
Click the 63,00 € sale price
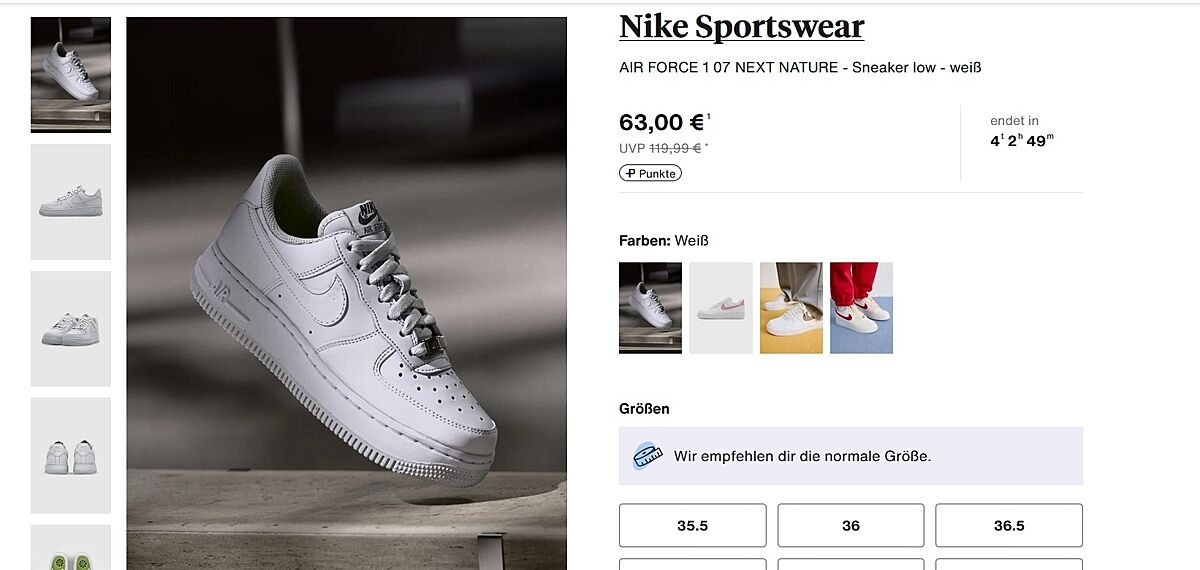pyautogui.click(x=662, y=123)
